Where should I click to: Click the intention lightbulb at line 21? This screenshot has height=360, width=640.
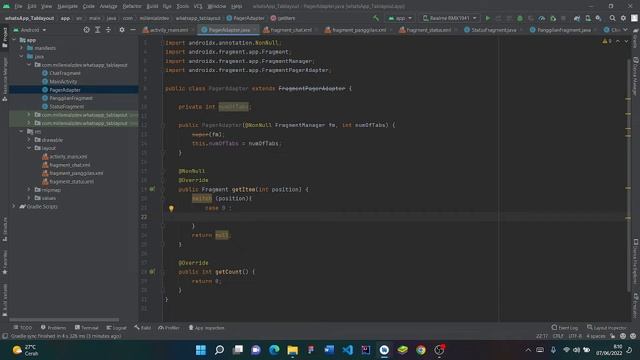[x=171, y=208]
